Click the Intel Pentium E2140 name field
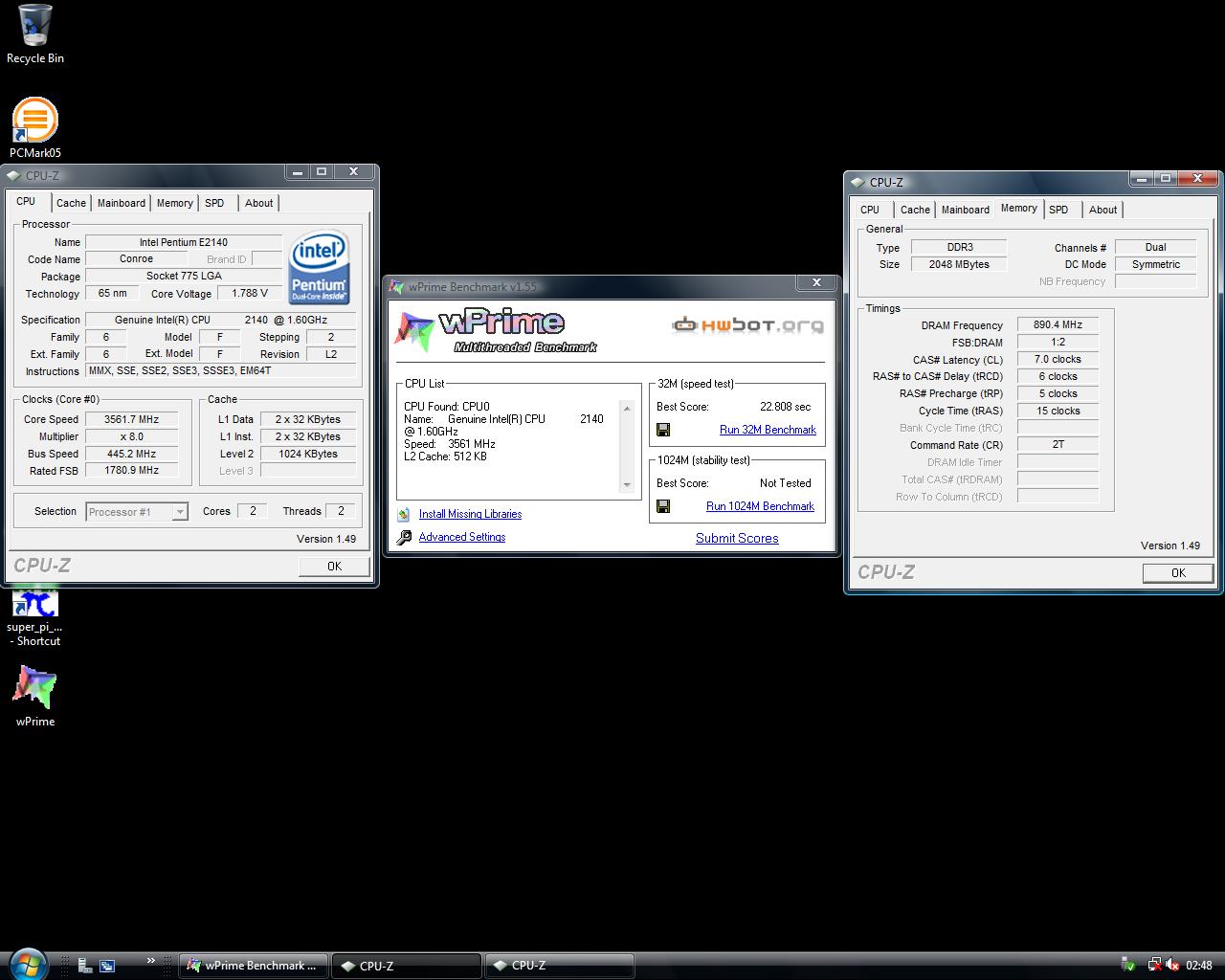 pyautogui.click(x=184, y=242)
